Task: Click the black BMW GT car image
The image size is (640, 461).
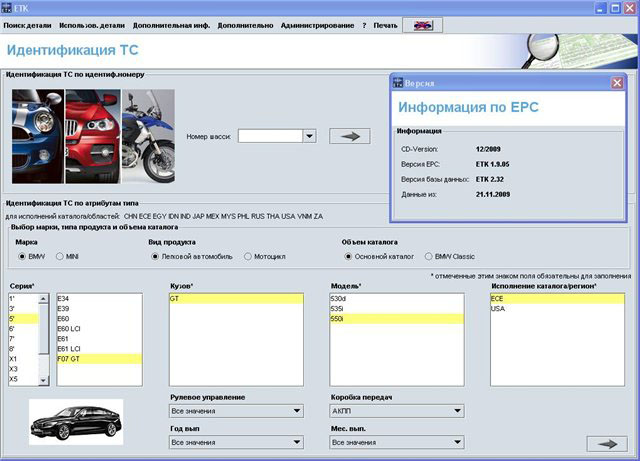Action: click(76, 422)
